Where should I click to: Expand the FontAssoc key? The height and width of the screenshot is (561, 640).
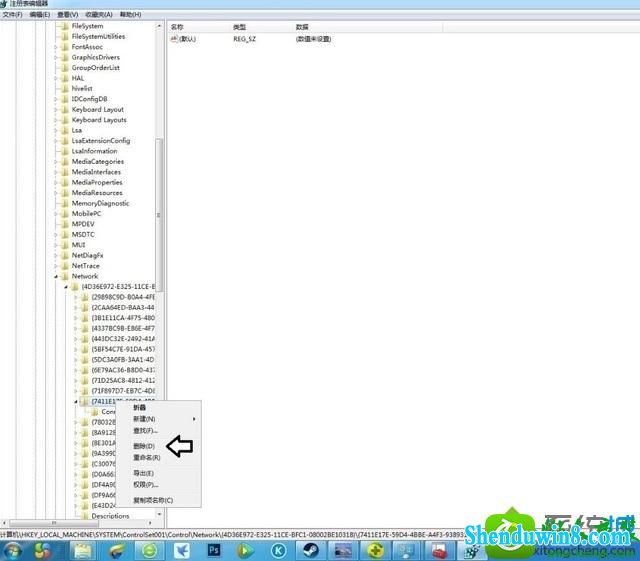tap(56, 47)
